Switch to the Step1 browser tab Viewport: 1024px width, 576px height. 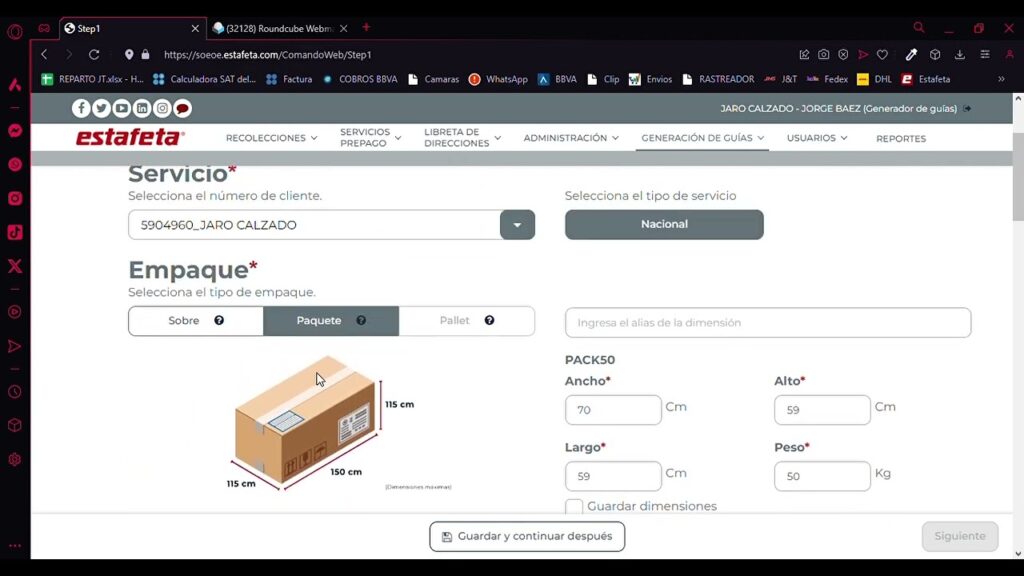133,29
